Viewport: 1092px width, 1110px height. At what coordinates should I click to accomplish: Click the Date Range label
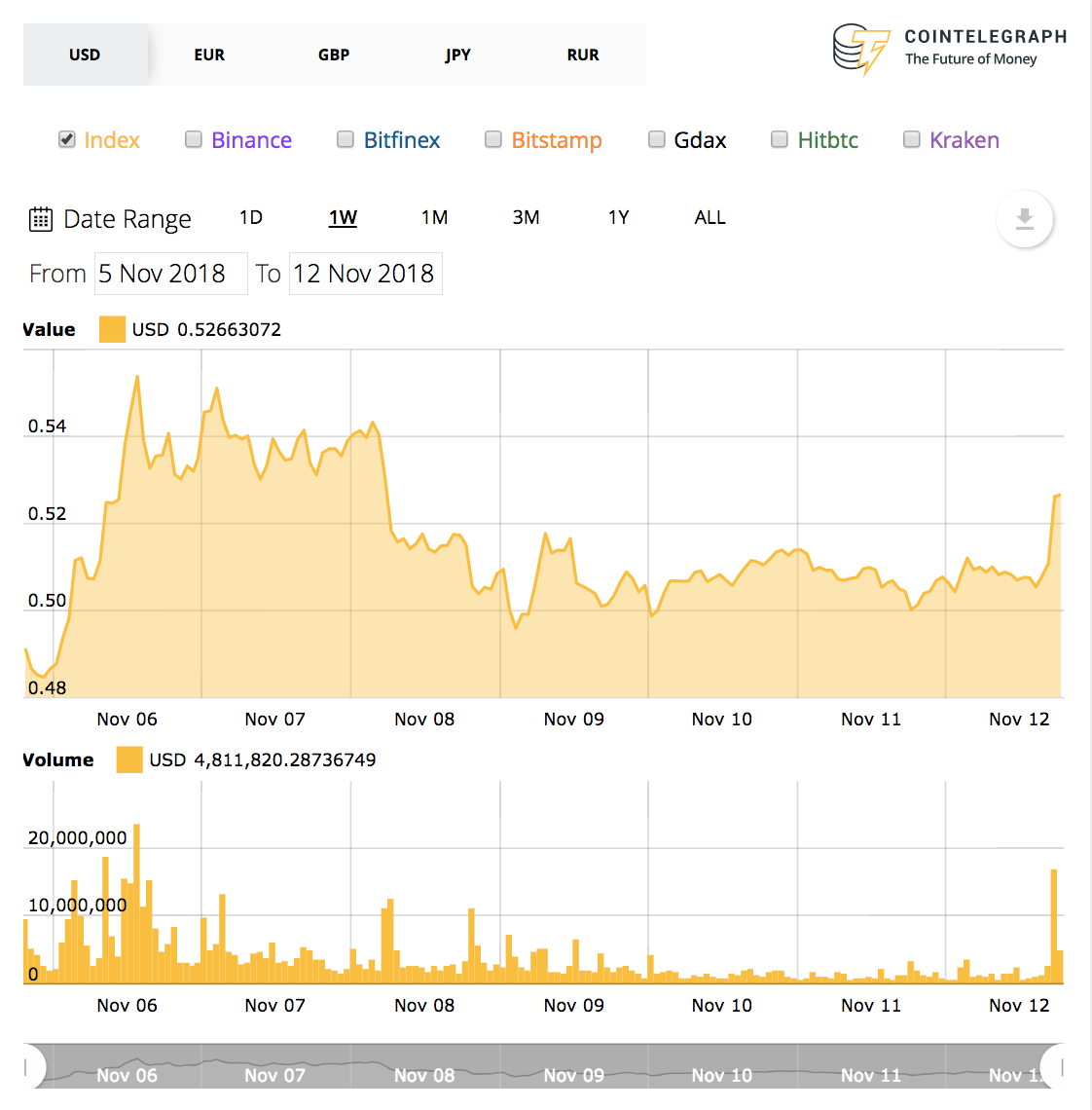[x=127, y=219]
